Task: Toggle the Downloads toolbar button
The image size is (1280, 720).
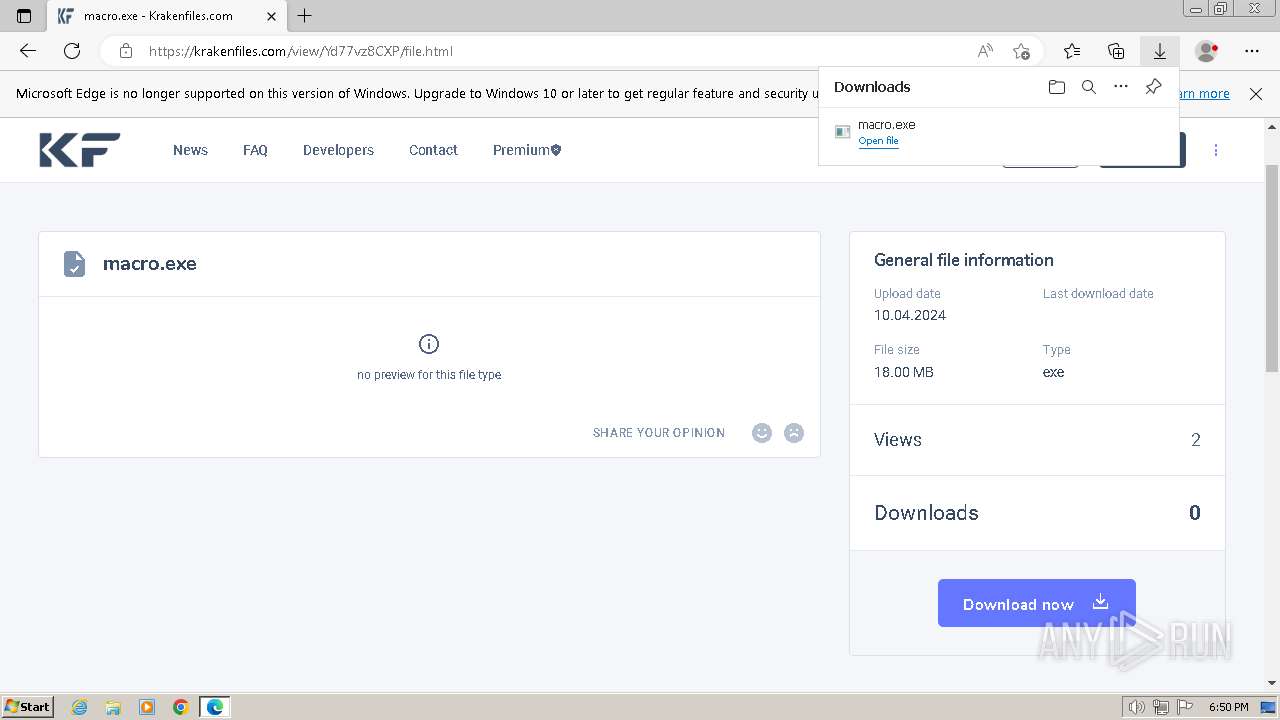Action: coord(1160,51)
